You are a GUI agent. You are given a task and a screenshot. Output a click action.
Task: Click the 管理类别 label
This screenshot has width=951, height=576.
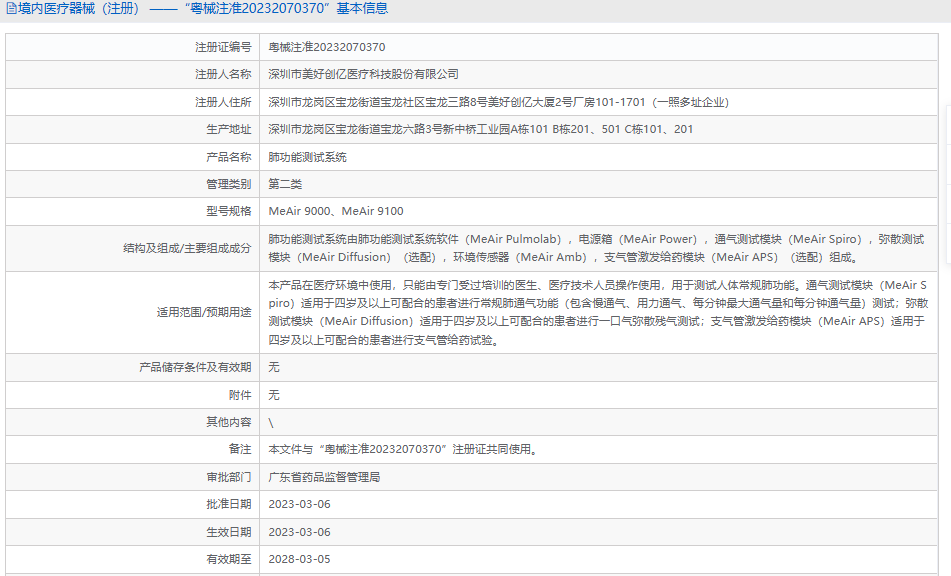[228, 184]
